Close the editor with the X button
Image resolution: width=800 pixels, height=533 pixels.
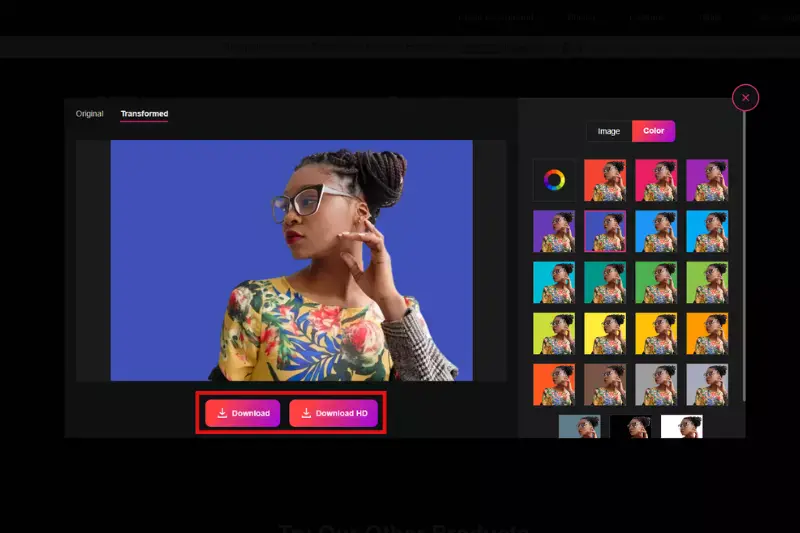pyautogui.click(x=745, y=97)
